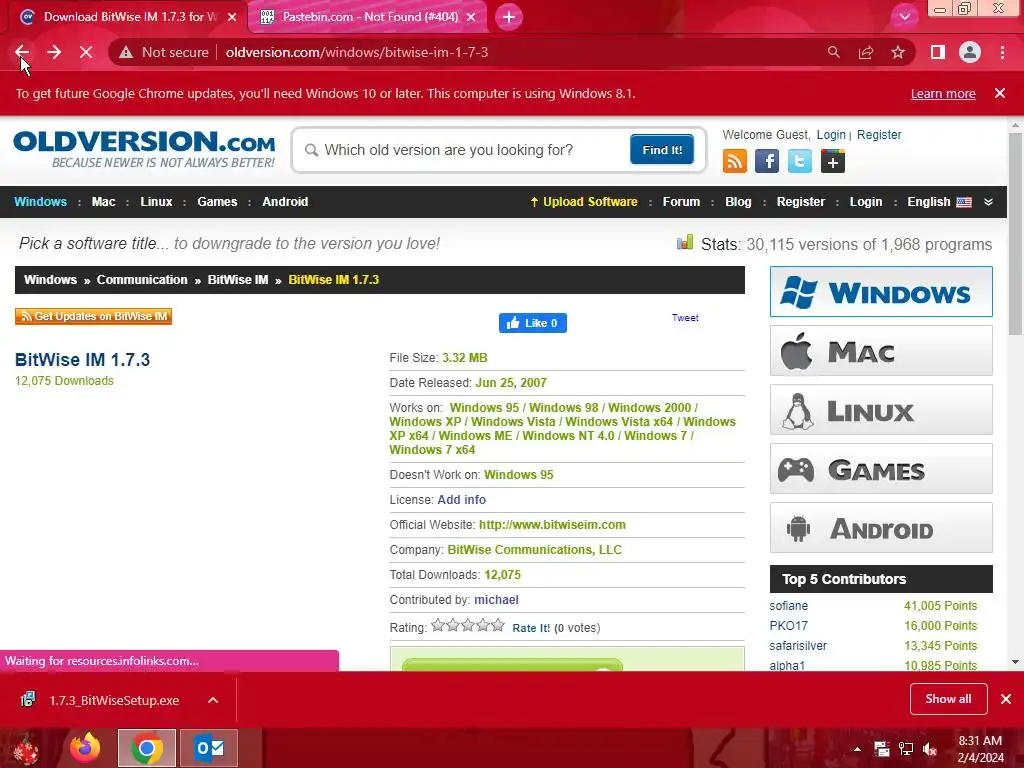
Task: Open the tab search dropdown arrow
Action: 904,17
